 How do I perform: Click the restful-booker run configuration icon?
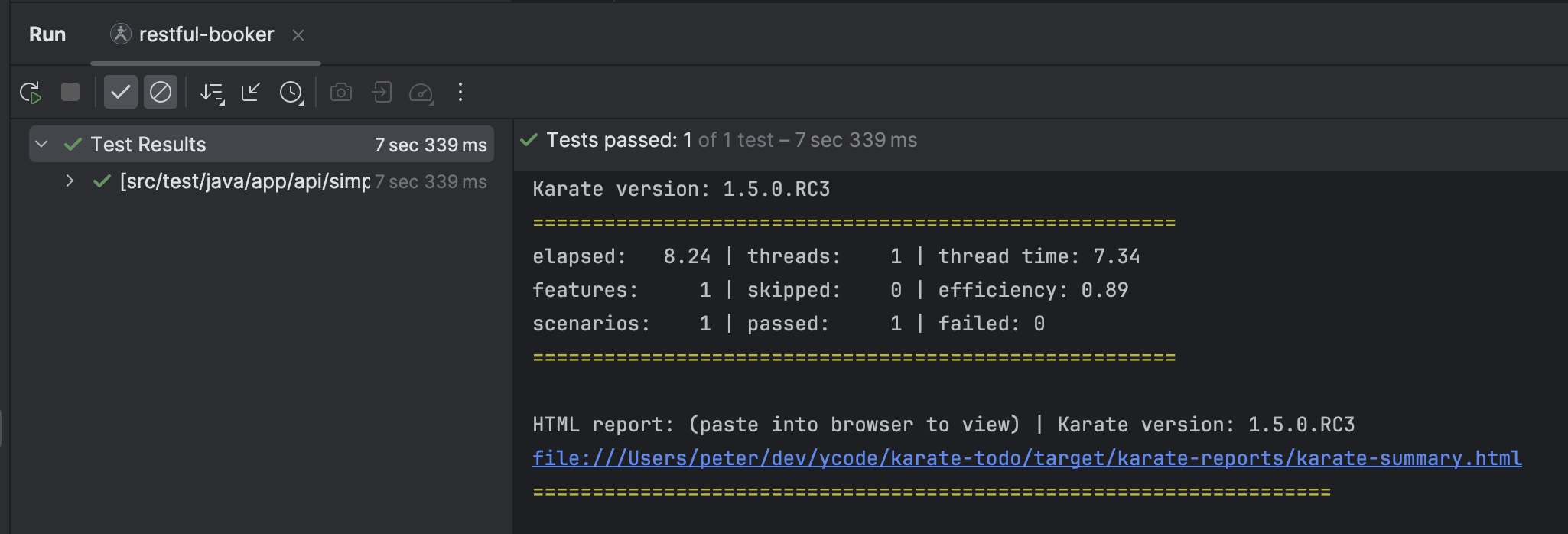point(121,34)
